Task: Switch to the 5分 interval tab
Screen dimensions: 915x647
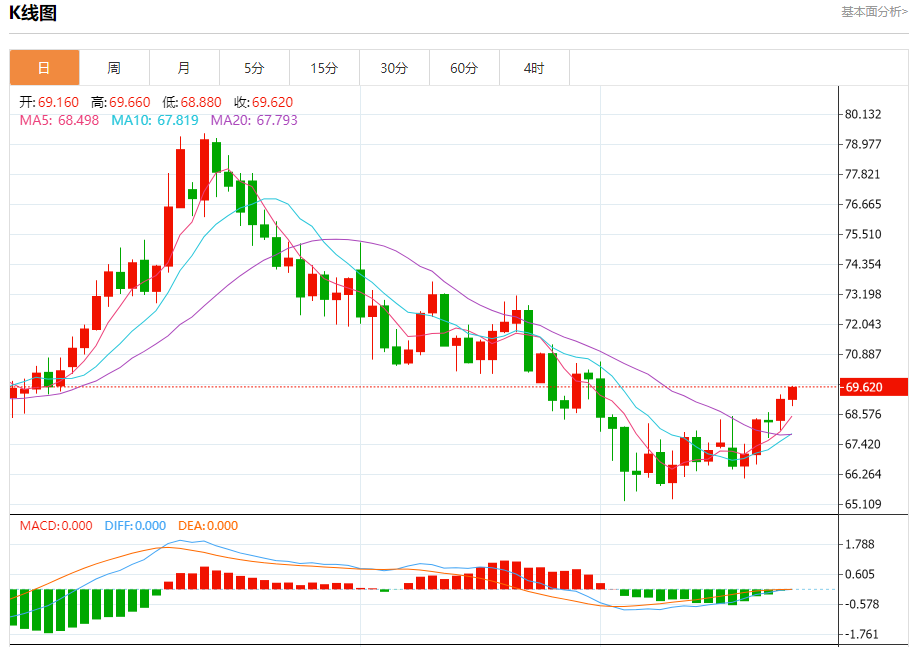Action: point(254,68)
